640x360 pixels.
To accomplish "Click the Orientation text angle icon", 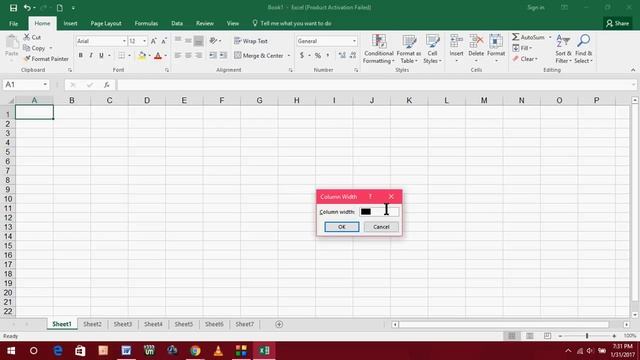I will click(213, 41).
